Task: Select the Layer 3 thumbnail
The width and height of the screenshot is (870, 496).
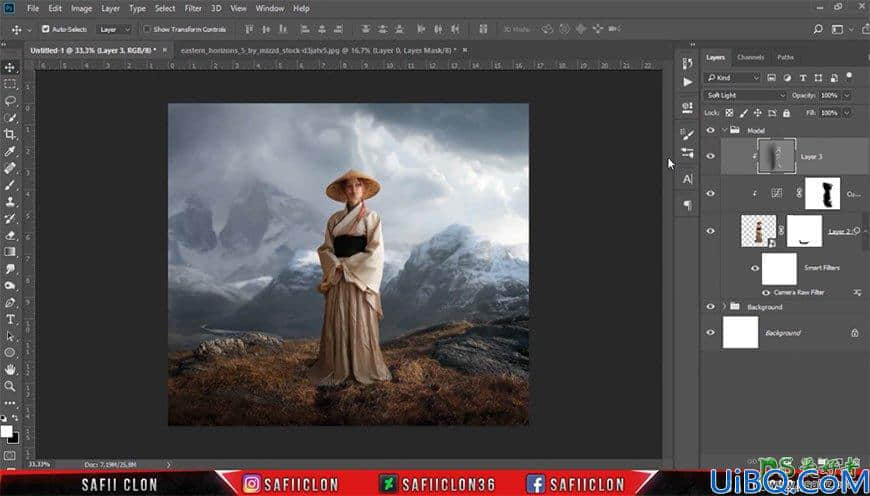Action: click(x=777, y=156)
